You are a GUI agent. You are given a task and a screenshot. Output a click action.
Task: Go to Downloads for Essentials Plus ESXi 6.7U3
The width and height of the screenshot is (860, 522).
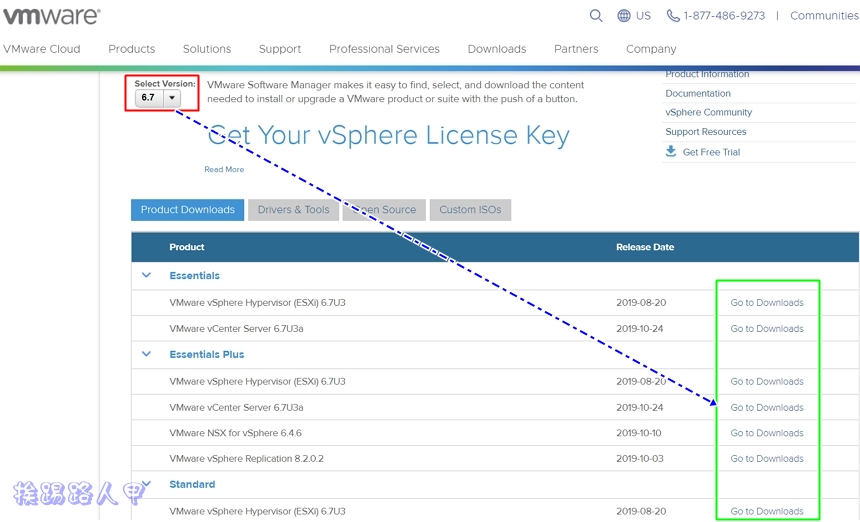pos(767,381)
